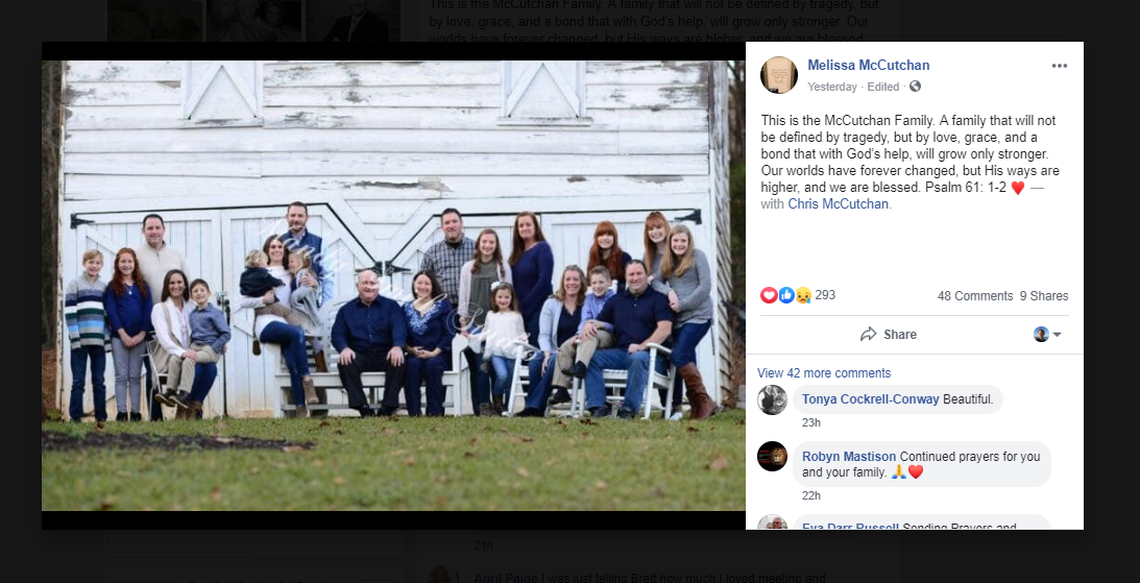Screen dimensions: 1140x583
Task: Click the 293 reactions count
Action: coord(825,295)
